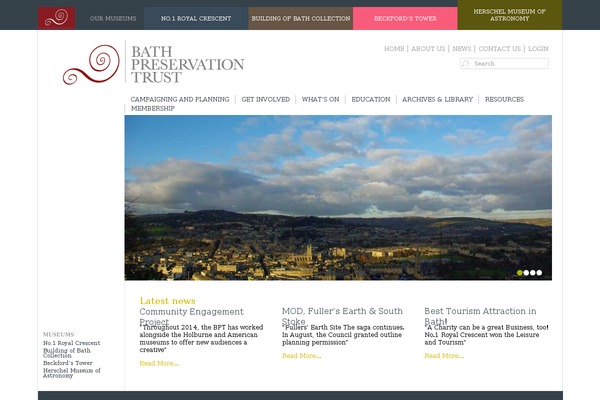Open the Education menu
600x400 pixels.
point(371,100)
